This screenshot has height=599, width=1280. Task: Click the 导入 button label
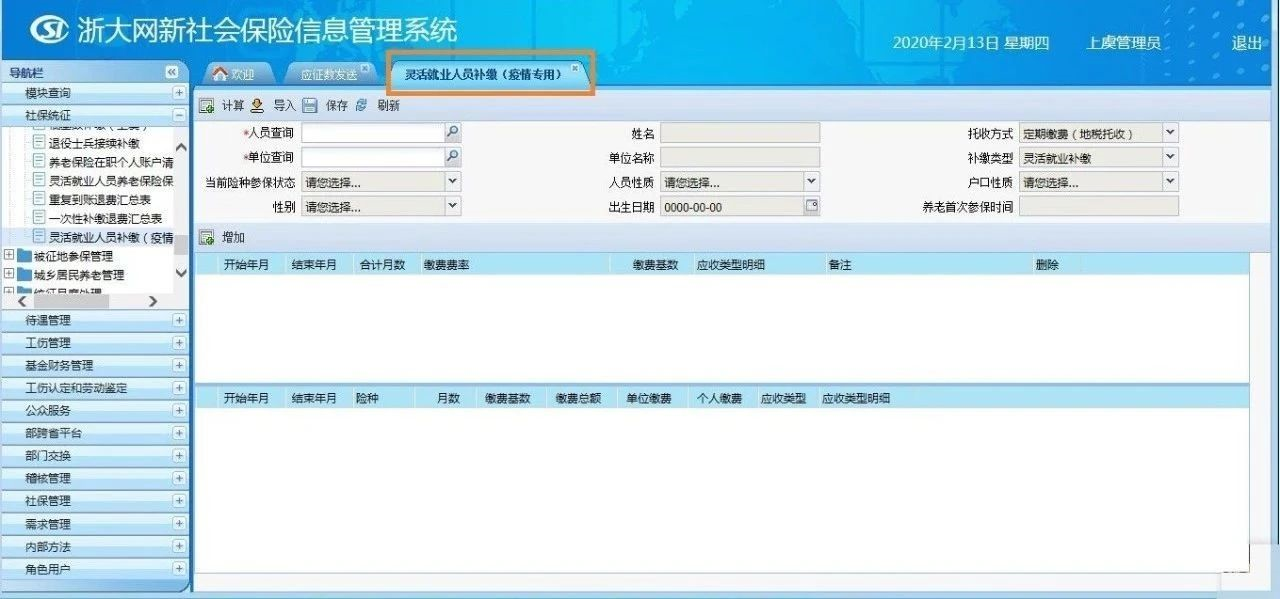click(x=284, y=106)
